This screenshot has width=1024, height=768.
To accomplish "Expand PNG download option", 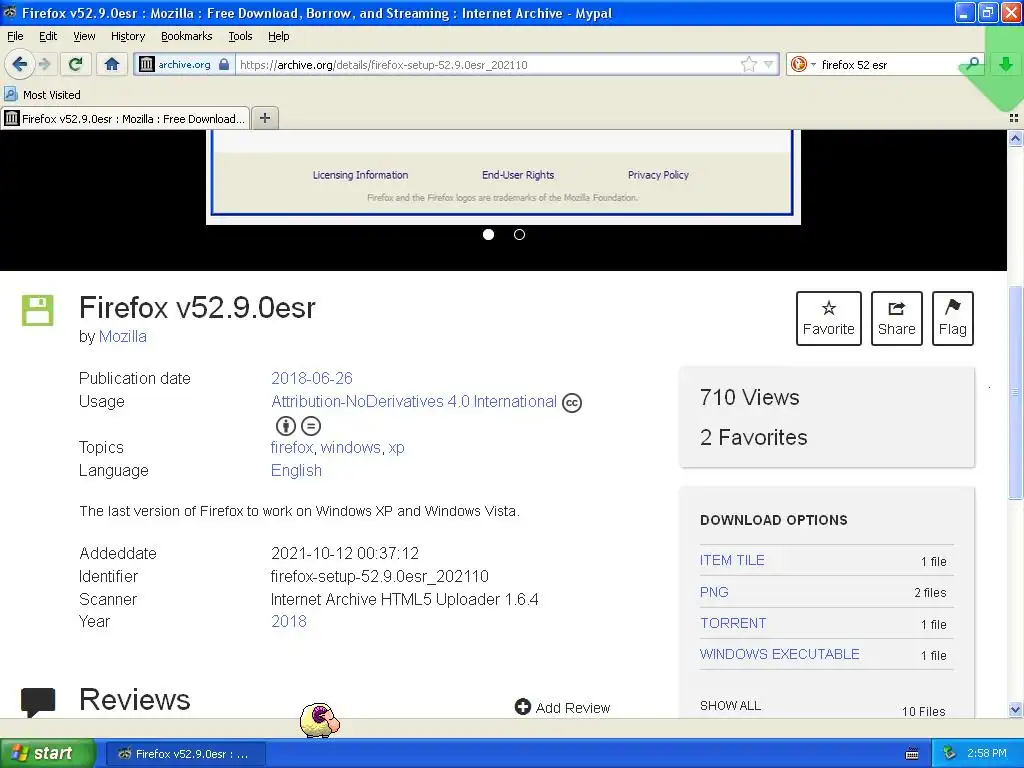I will pos(714,592).
